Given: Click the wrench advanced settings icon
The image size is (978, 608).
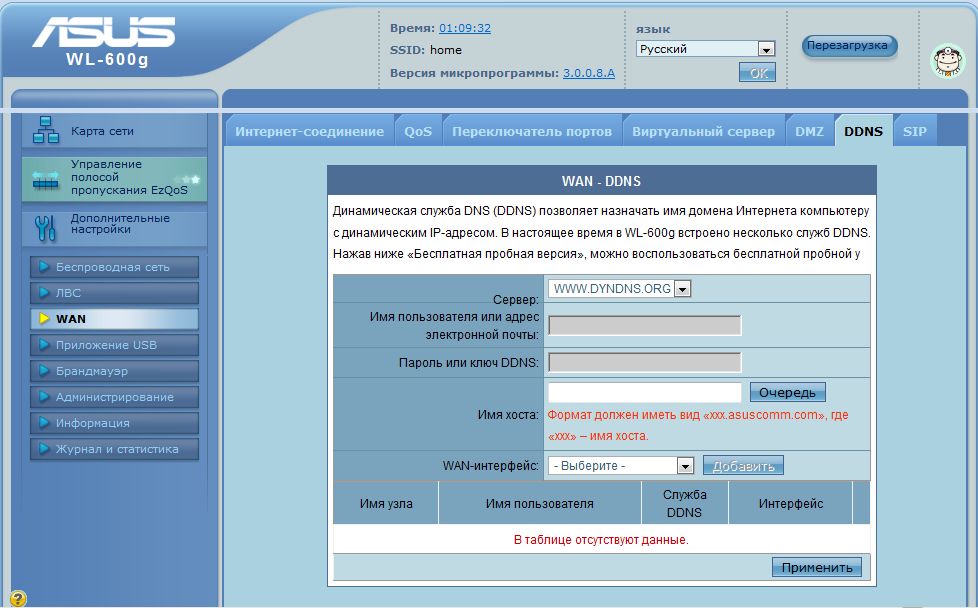Looking at the screenshot, I should click(x=45, y=228).
